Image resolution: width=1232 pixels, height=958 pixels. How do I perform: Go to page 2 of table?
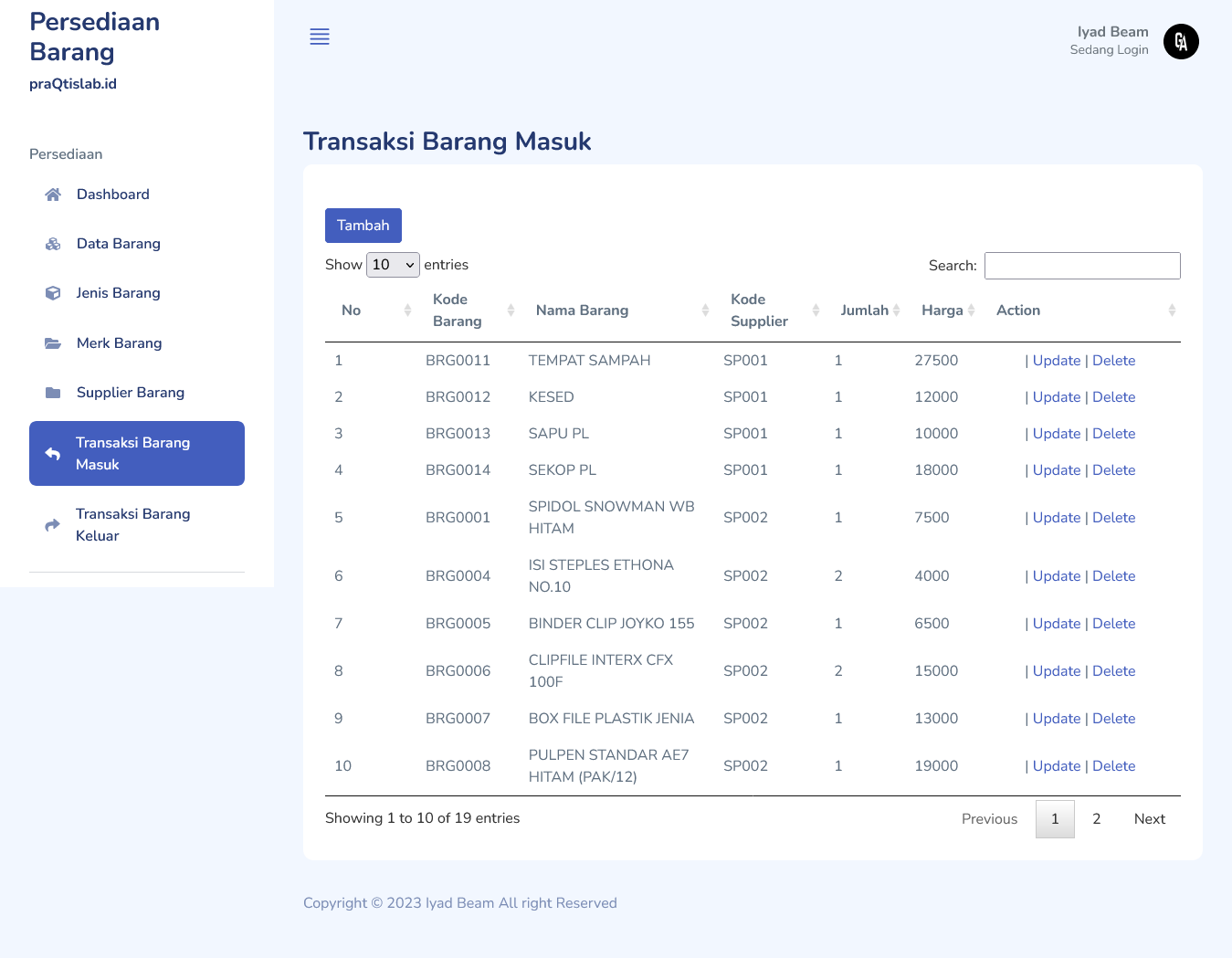tap(1096, 819)
